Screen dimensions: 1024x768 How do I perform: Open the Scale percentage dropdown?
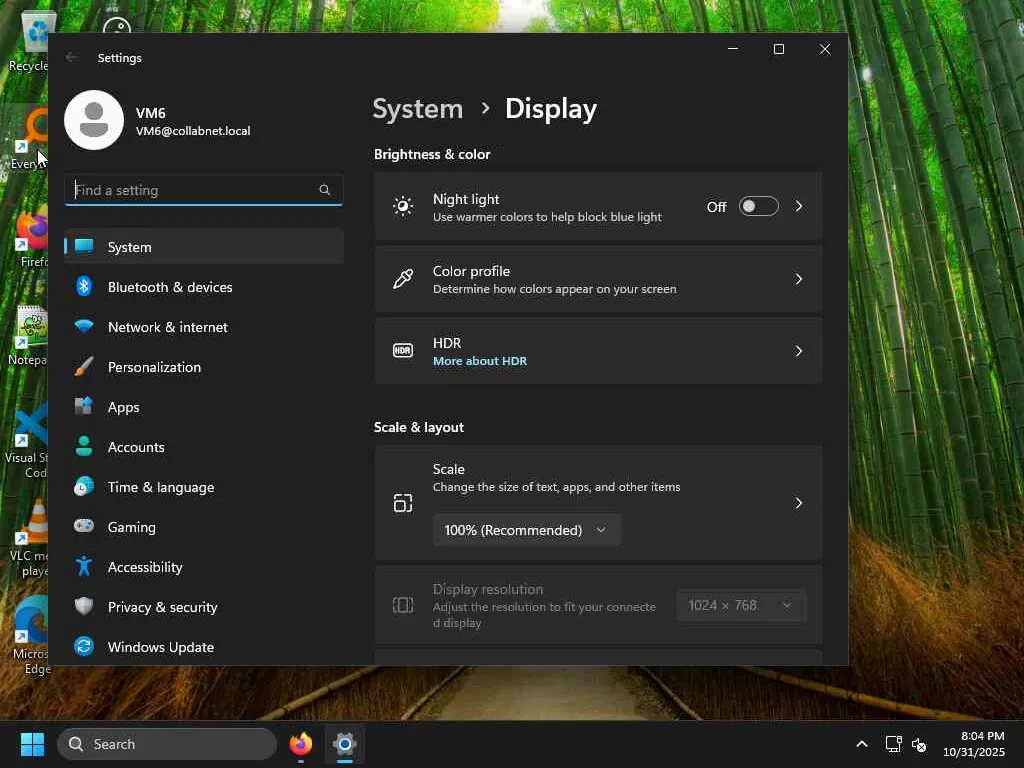526,530
